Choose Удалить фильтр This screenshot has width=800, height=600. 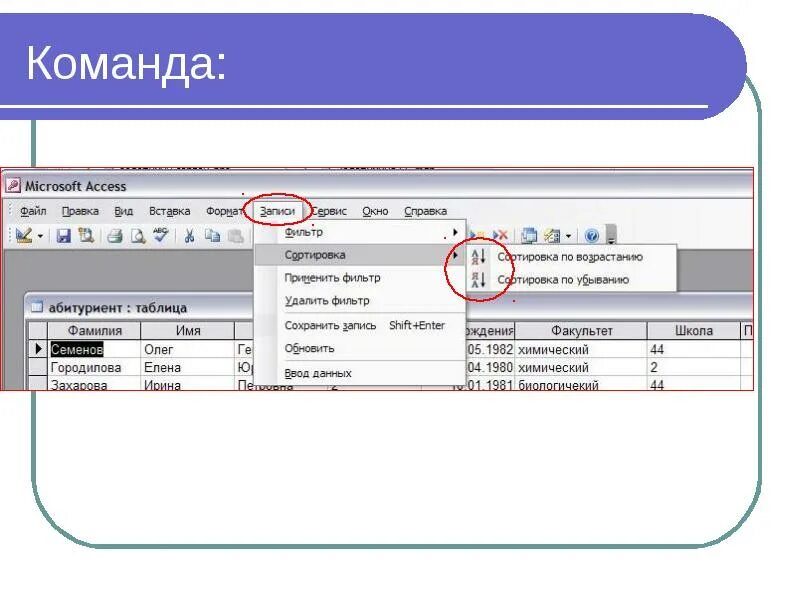(361, 301)
